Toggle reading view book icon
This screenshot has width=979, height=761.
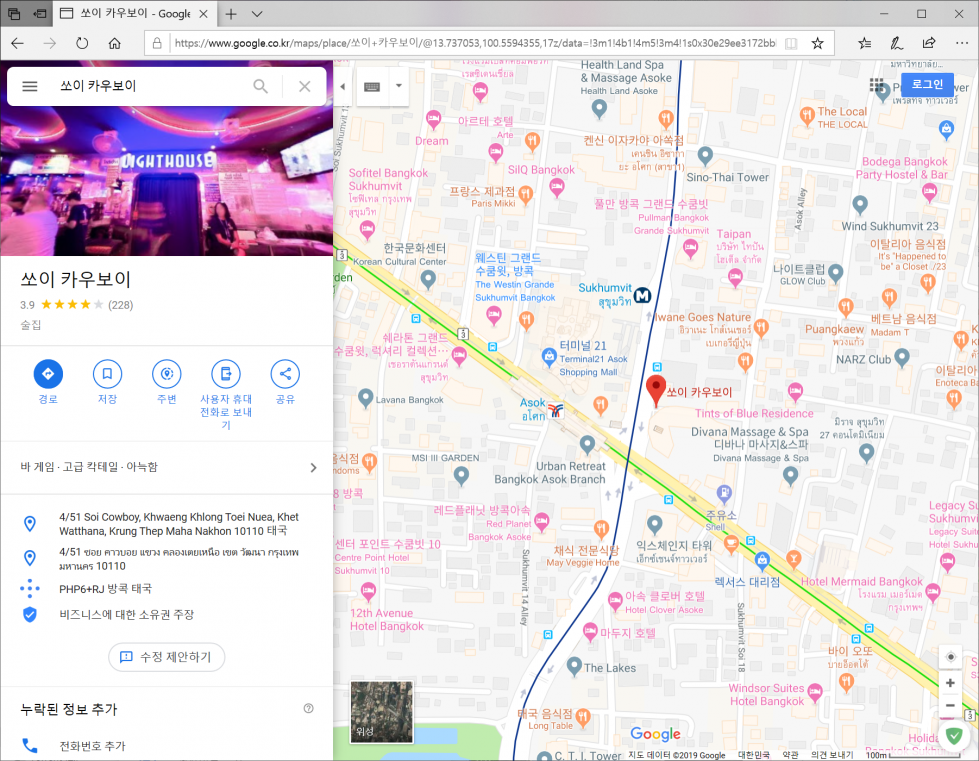[791, 43]
